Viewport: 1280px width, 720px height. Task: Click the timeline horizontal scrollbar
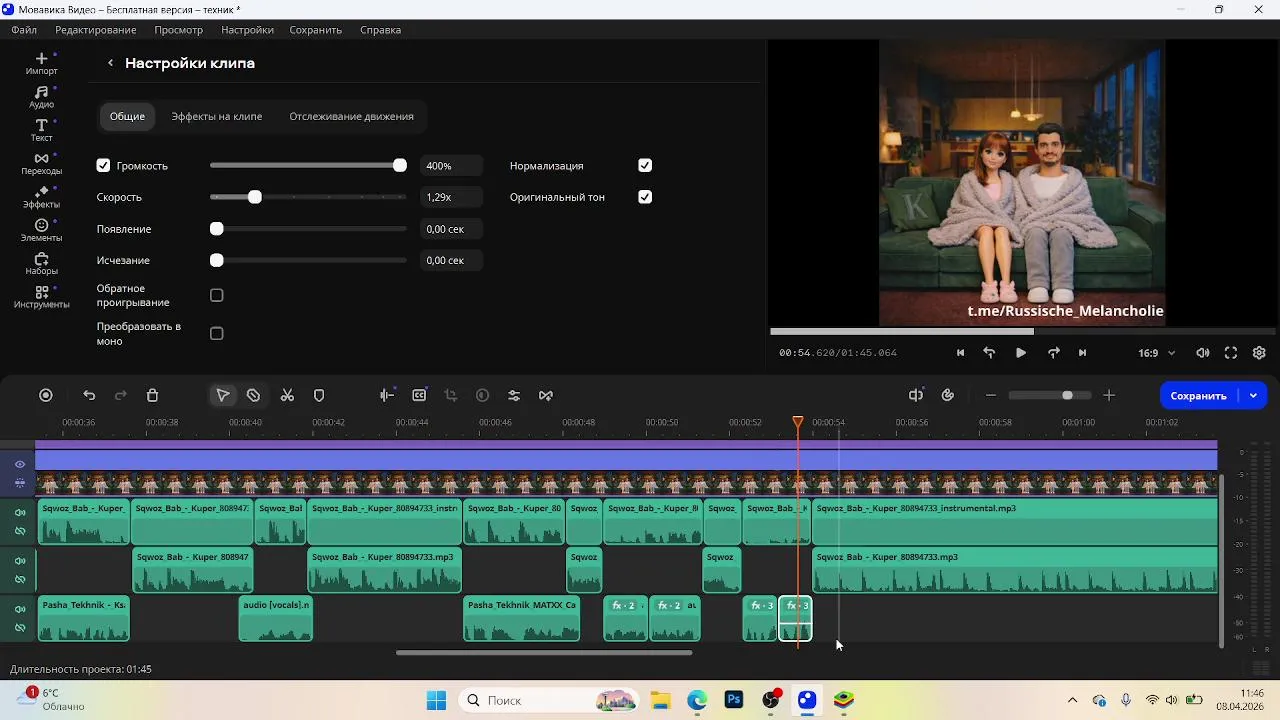[x=544, y=653]
